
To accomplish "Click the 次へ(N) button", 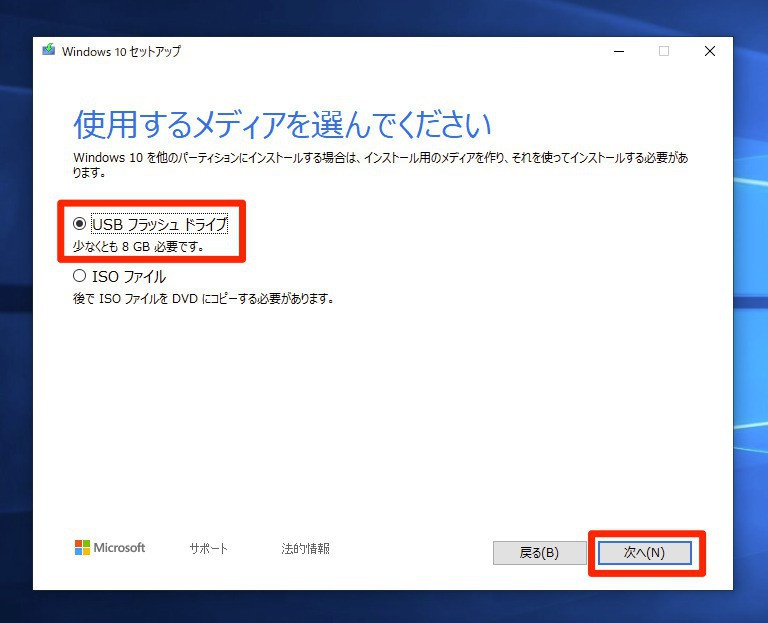I will click(x=645, y=552).
